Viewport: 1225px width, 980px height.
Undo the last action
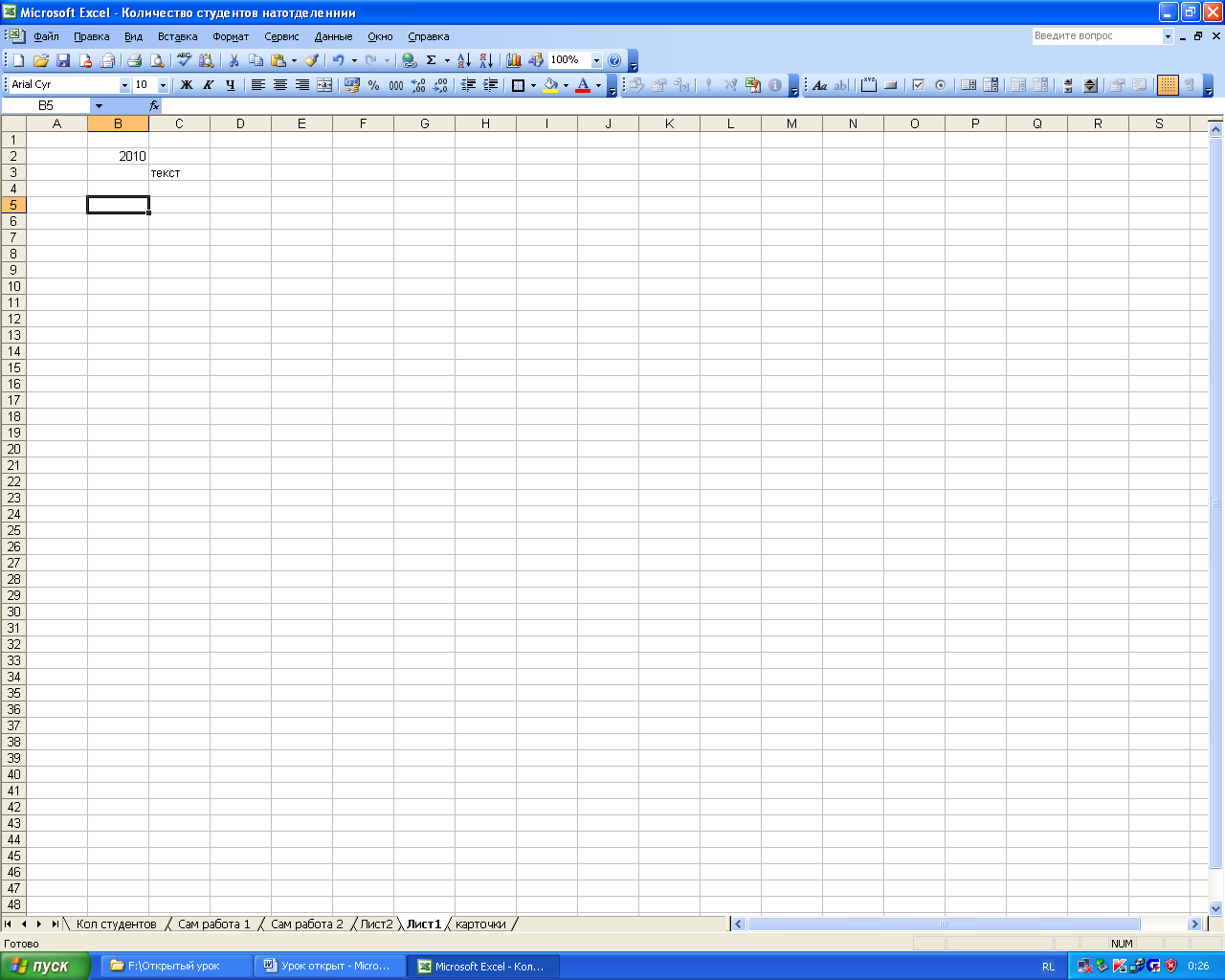[x=338, y=60]
